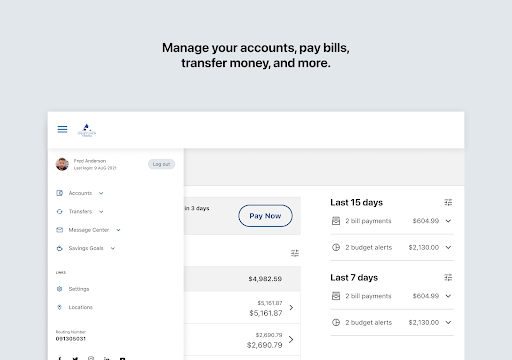Expand the Transfers menu chevron

pyautogui.click(x=101, y=211)
